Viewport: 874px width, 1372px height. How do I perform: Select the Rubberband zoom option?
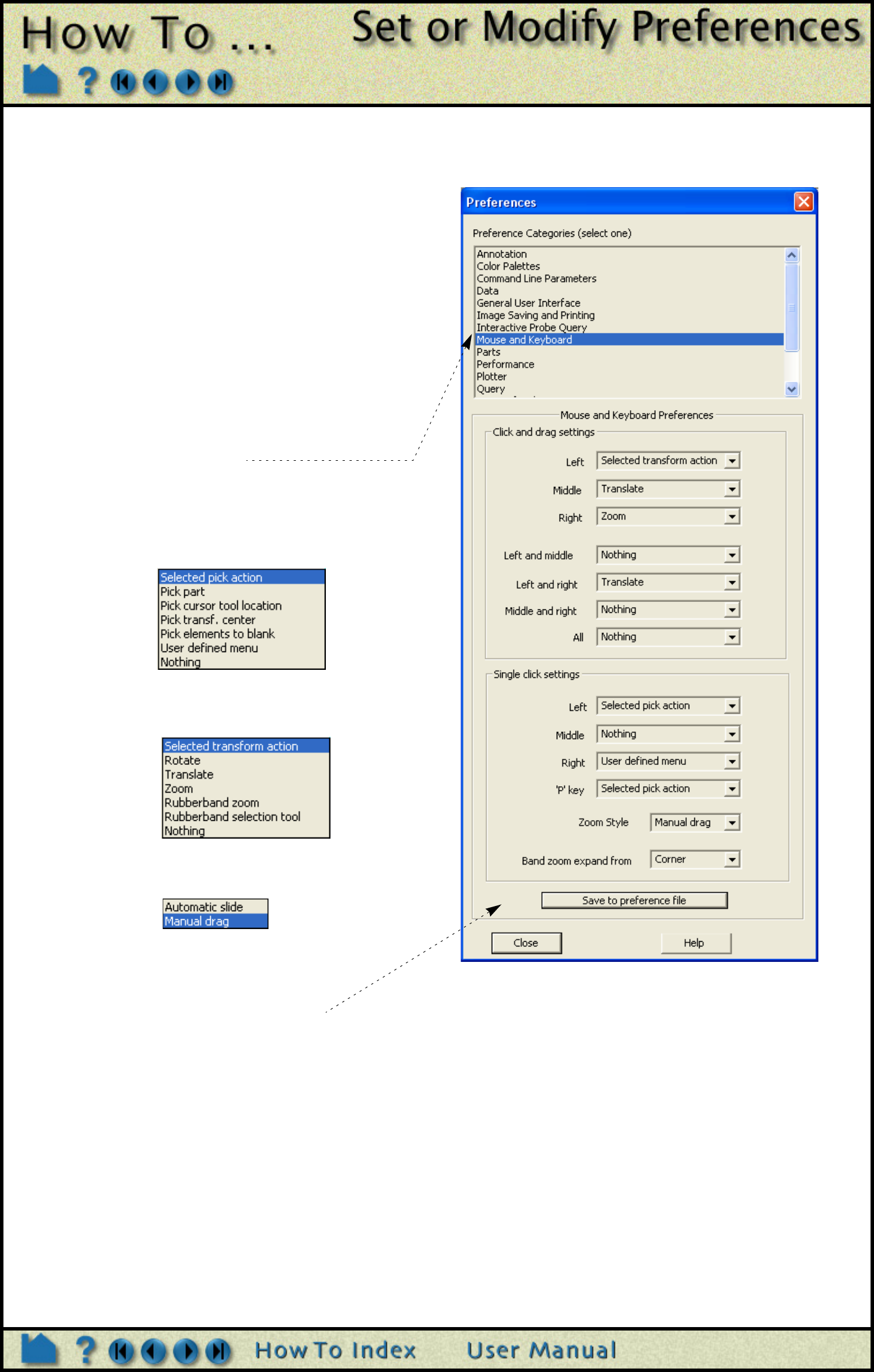point(246,803)
